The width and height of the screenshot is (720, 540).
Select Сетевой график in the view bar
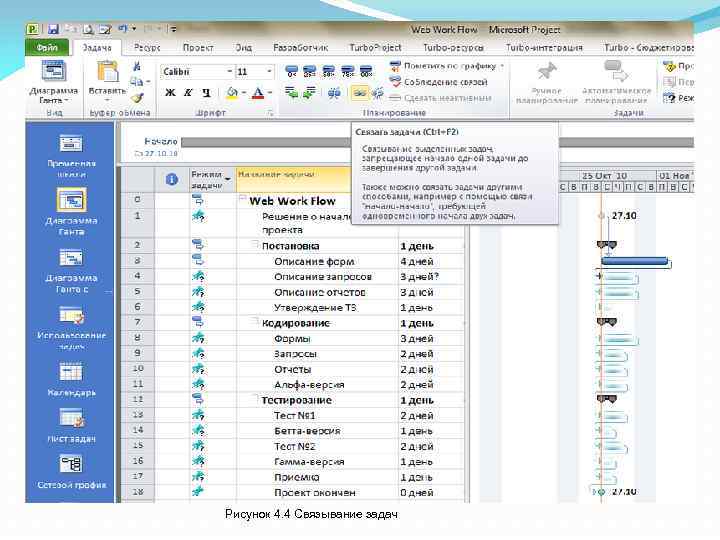[x=71, y=471]
